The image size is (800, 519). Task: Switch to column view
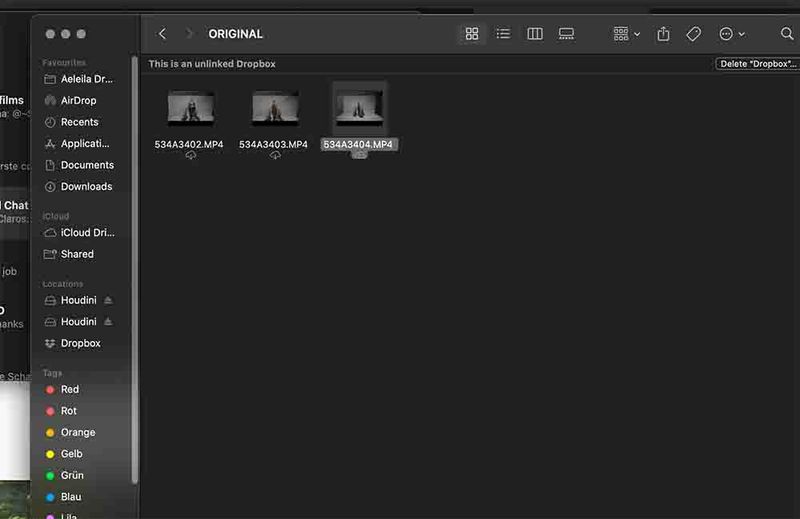click(535, 34)
